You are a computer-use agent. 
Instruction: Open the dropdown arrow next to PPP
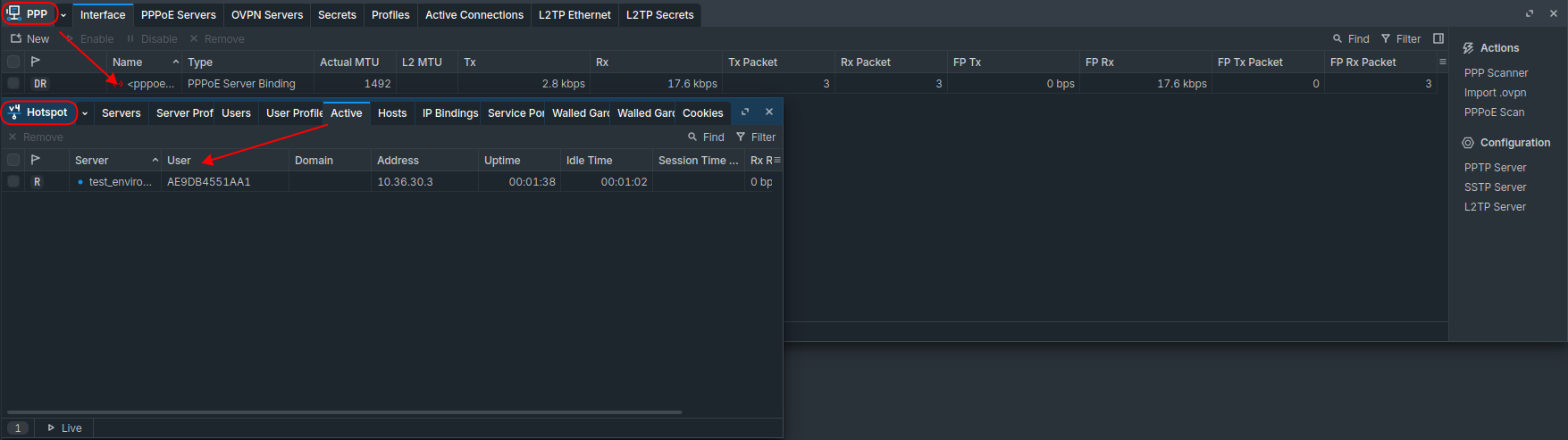pos(63,15)
